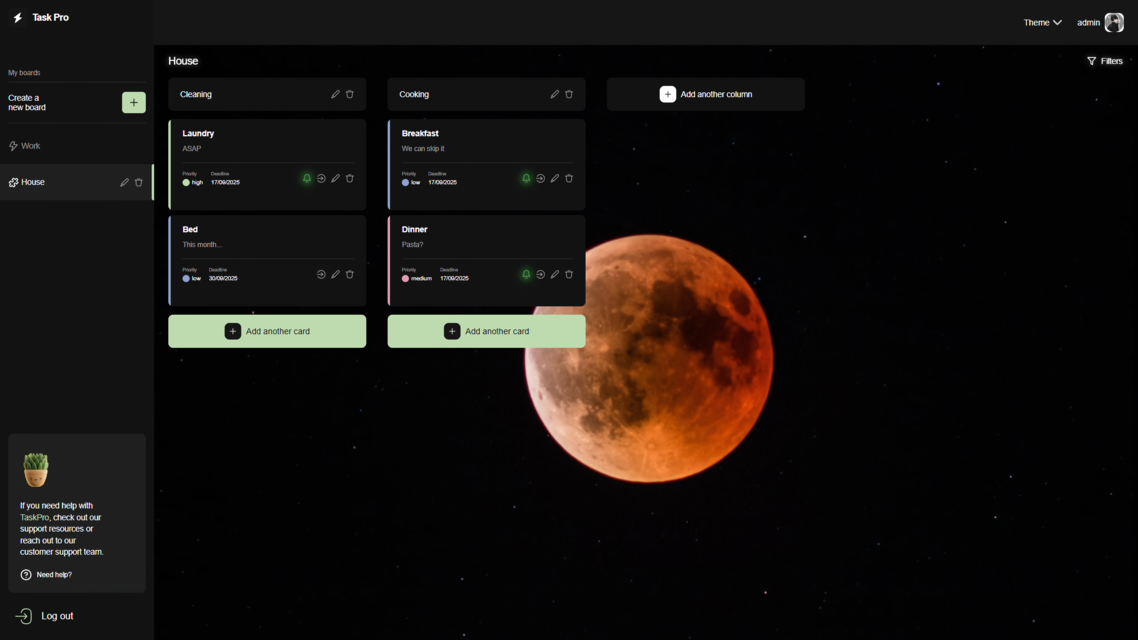The width and height of the screenshot is (1138, 640).
Task: Delete the Laundry card
Action: [x=350, y=178]
